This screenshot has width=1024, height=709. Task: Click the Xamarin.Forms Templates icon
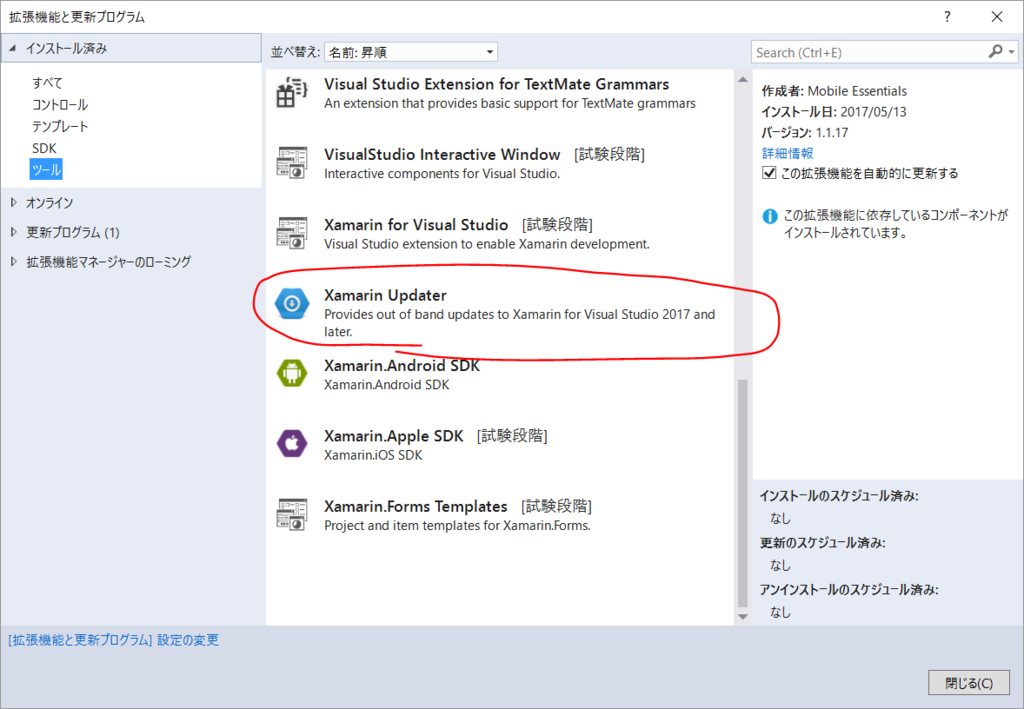(291, 515)
